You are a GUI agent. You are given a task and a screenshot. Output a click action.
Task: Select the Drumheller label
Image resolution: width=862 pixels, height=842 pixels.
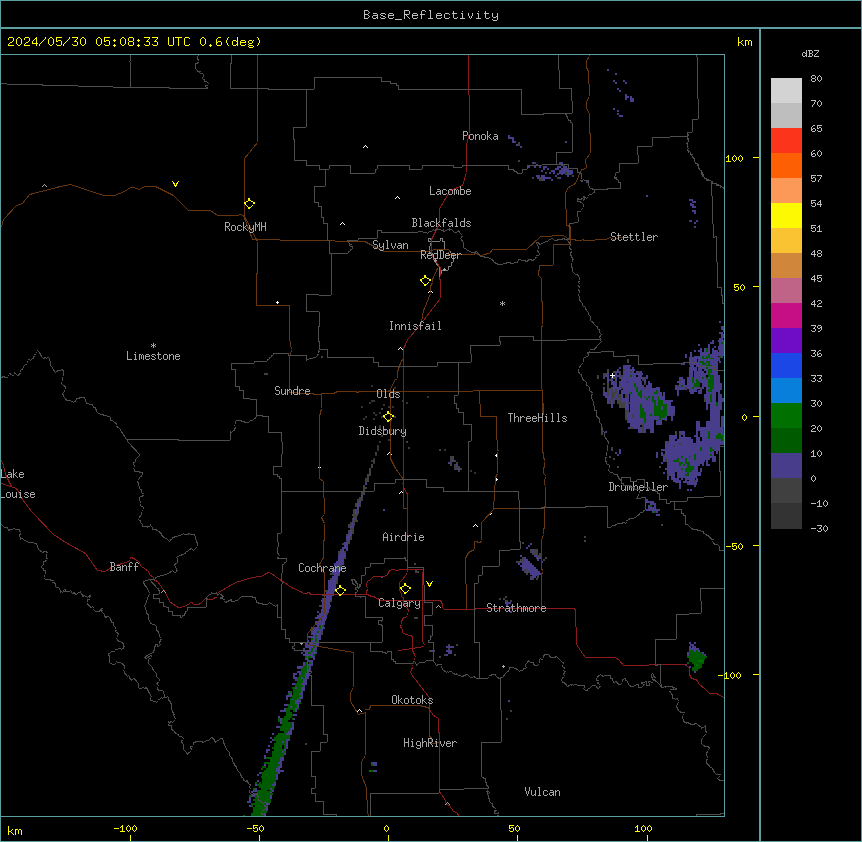638,487
